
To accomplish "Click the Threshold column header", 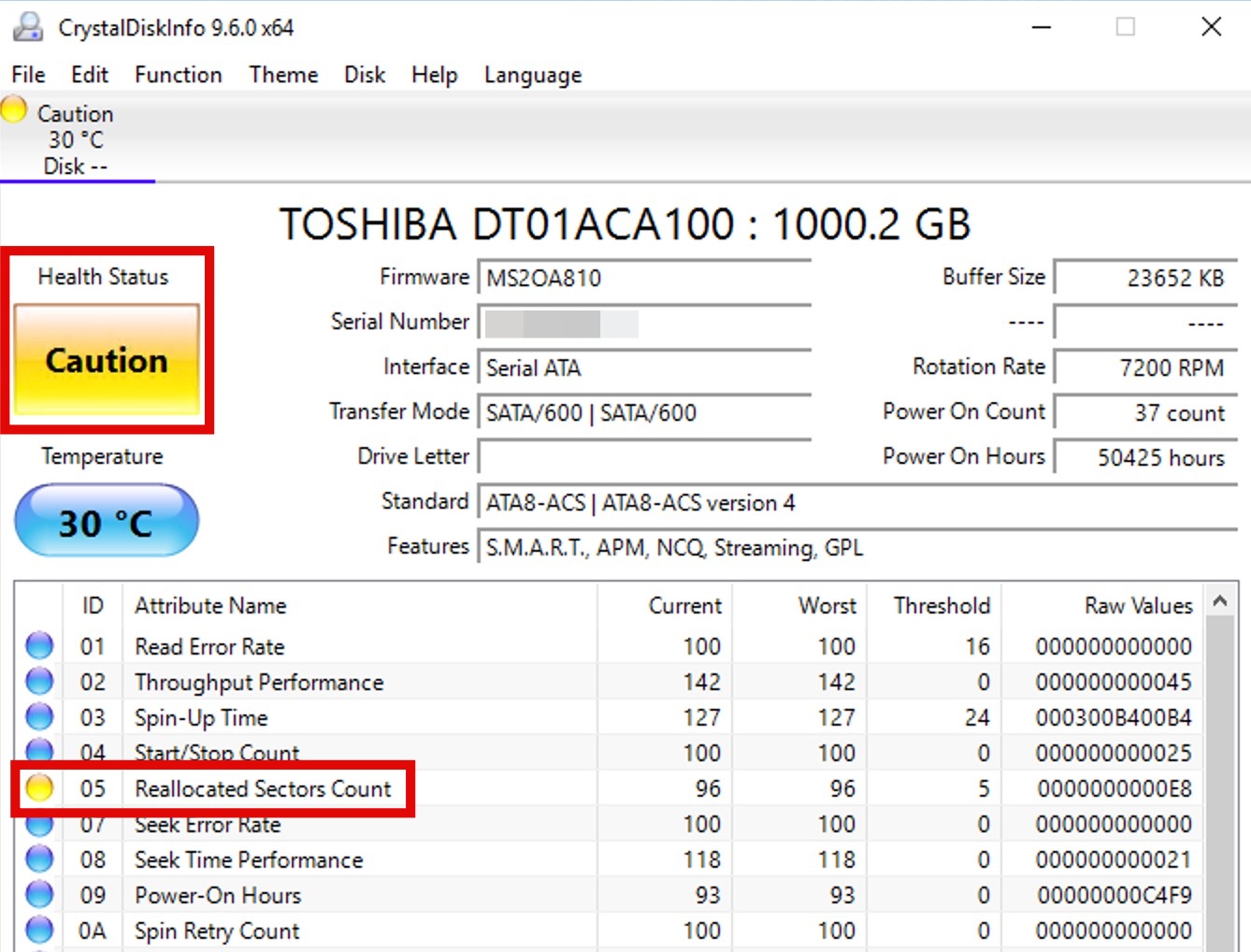I will click(x=934, y=605).
